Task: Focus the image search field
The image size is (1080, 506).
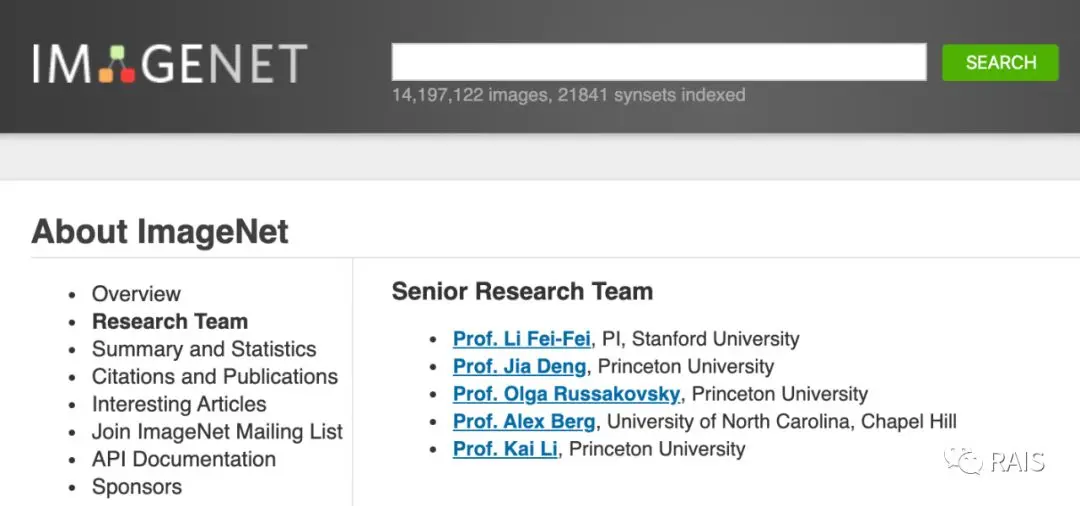Action: 658,62
